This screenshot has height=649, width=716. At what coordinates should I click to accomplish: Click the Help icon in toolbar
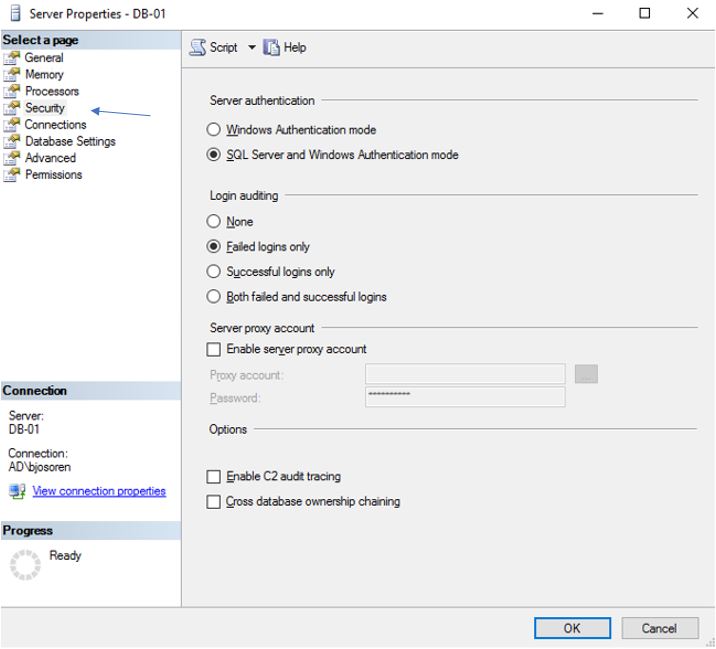point(271,47)
